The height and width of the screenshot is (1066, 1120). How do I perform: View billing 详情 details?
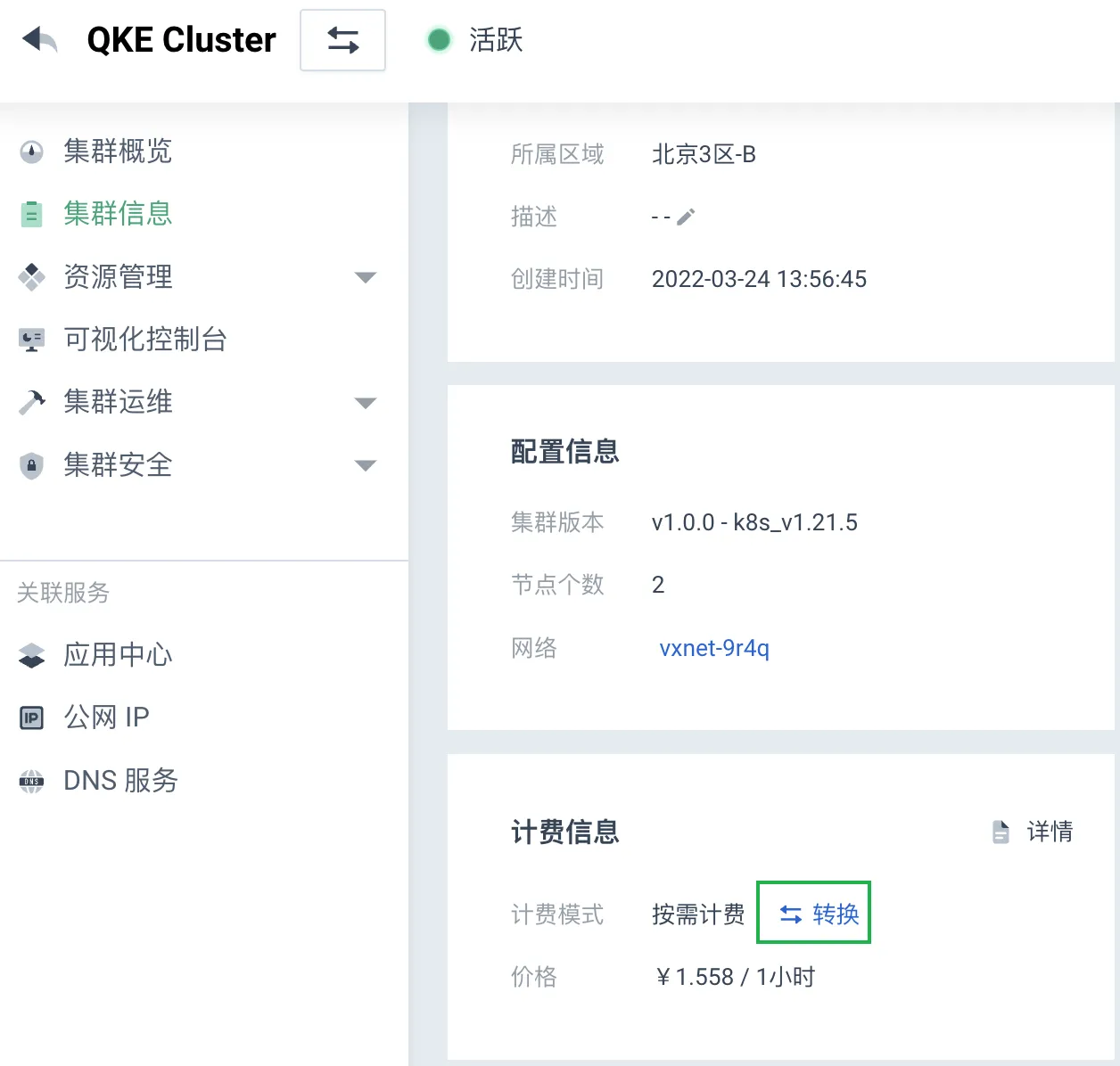[1033, 832]
